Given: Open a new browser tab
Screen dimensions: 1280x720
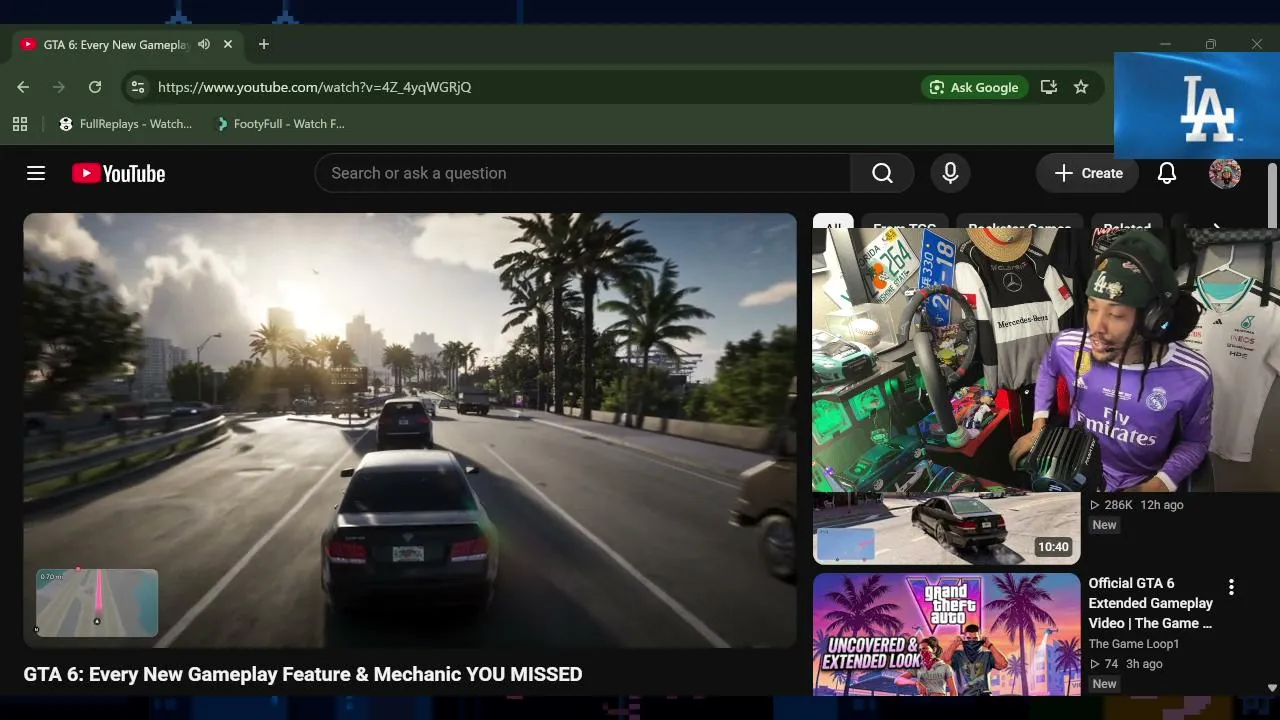Looking at the screenshot, I should [x=264, y=44].
